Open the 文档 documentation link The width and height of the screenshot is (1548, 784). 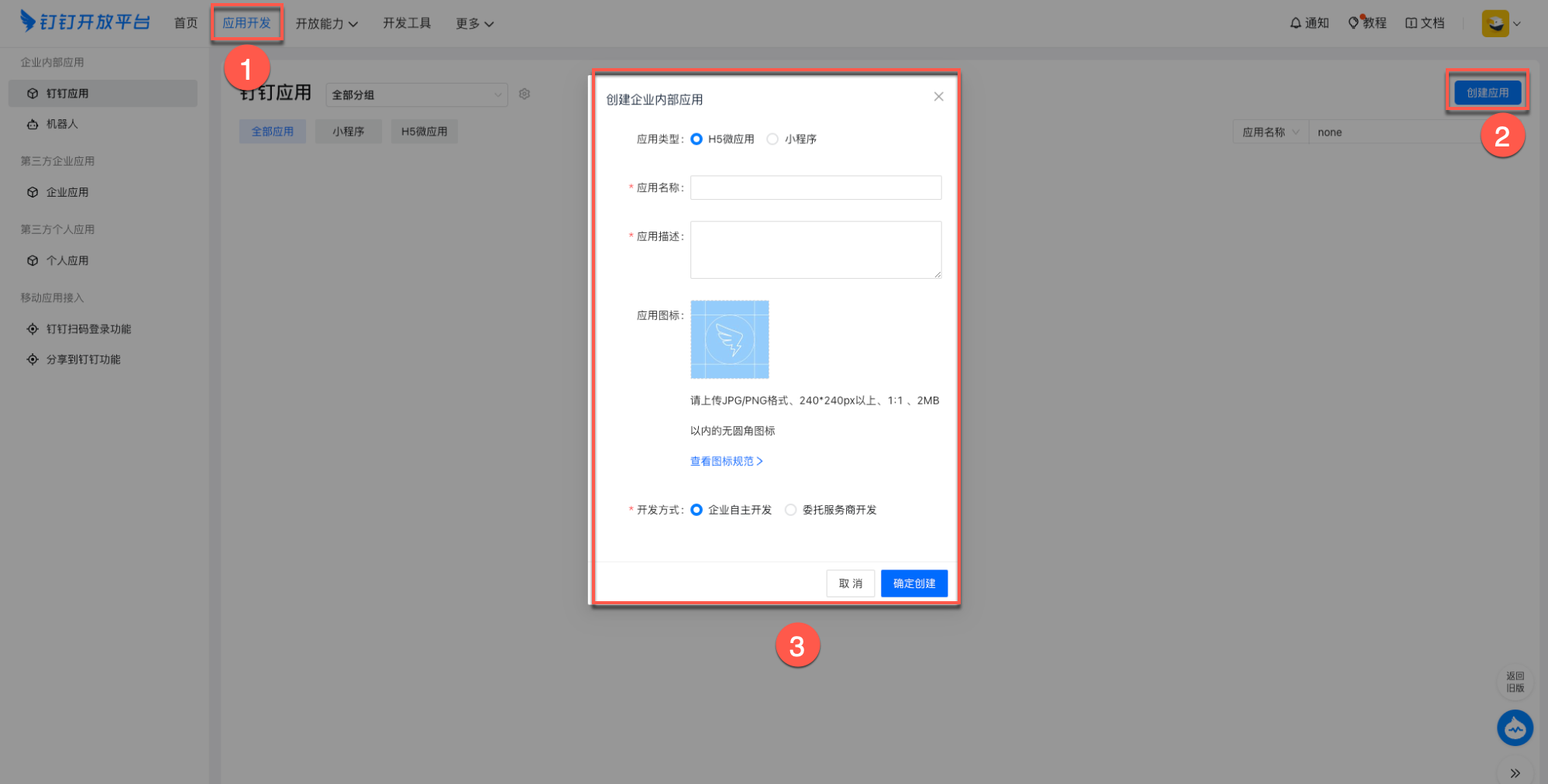[x=1425, y=23]
